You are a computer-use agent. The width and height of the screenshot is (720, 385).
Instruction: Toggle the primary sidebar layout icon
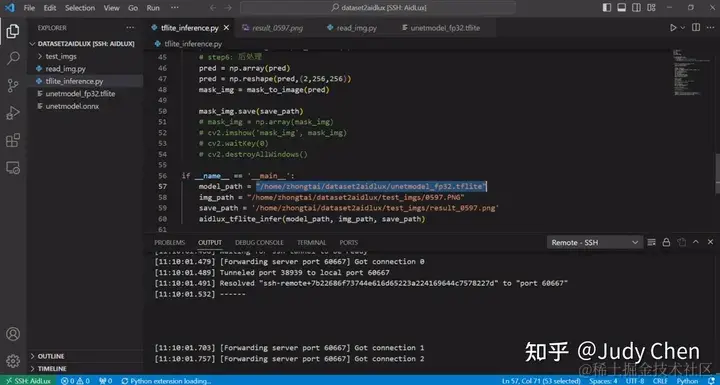(x=607, y=8)
